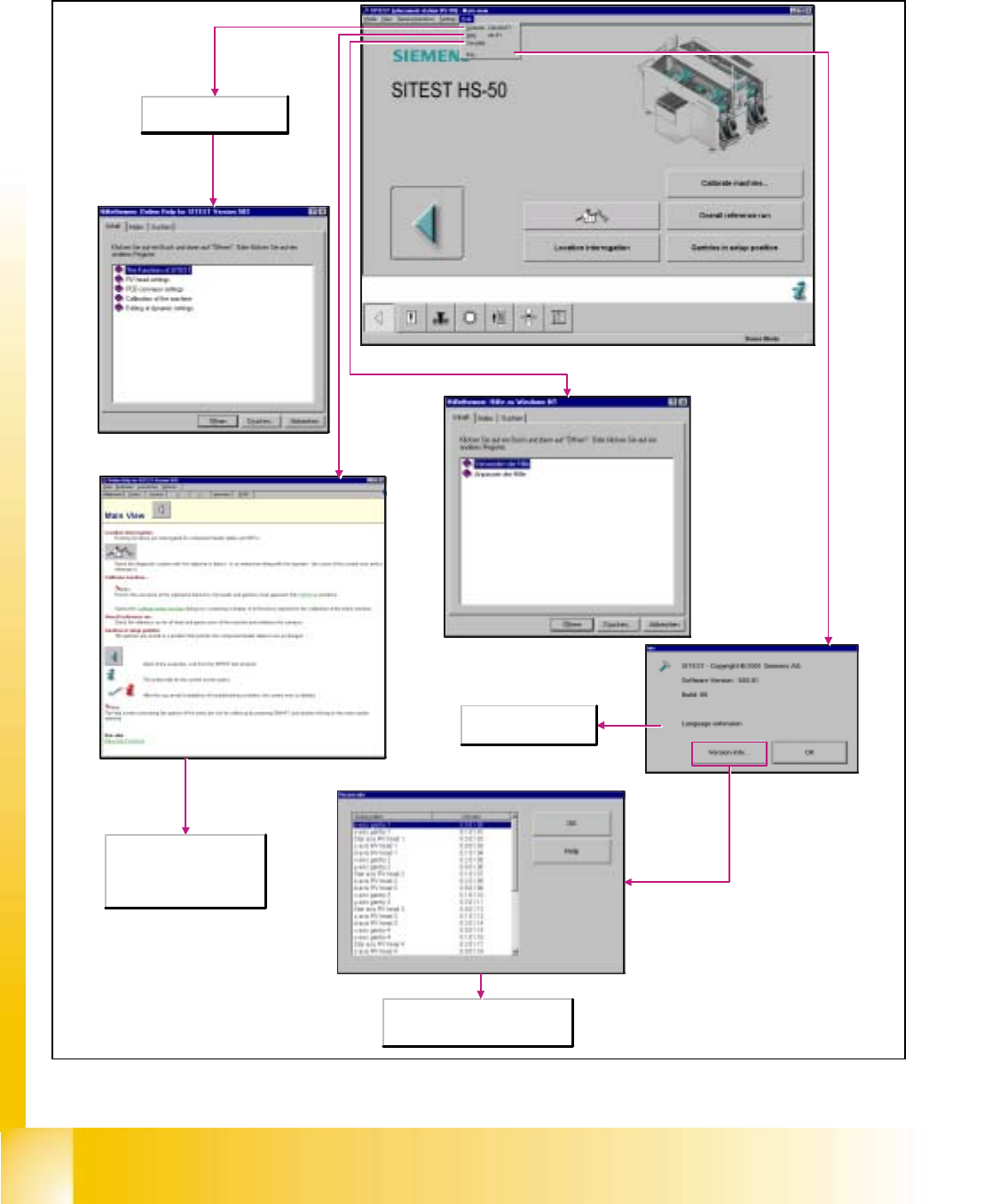Click the wrench icon in the Info dialog
Viewport: 1008px width, 1204px height.
pos(665,666)
